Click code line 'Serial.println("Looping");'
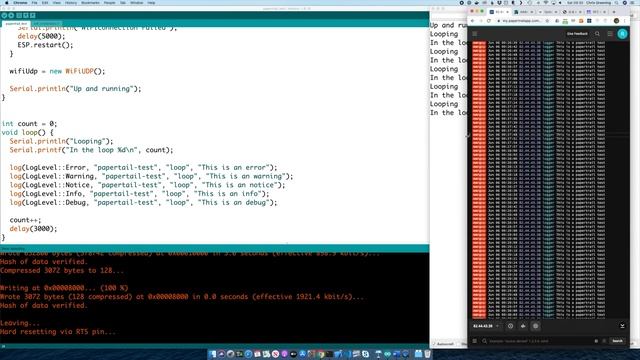This screenshot has width=640, height=360. click(61, 141)
